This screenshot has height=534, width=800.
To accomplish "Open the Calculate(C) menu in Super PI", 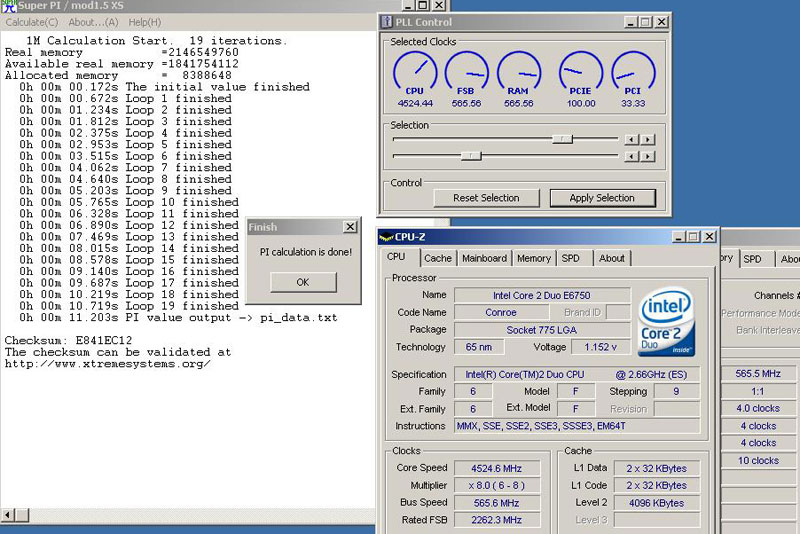I will point(32,22).
